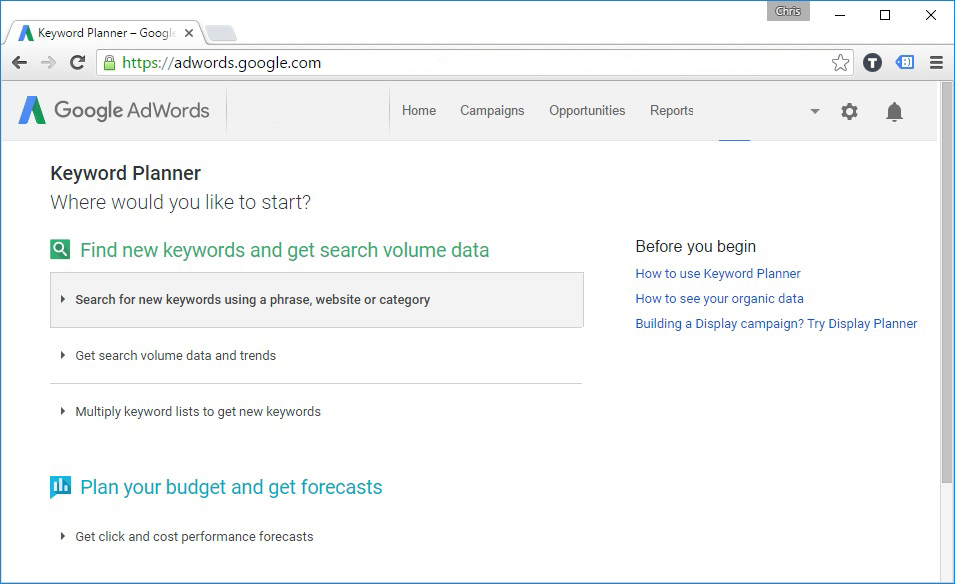Click Find new keywords heading
This screenshot has height=584, width=955.
[x=284, y=250]
